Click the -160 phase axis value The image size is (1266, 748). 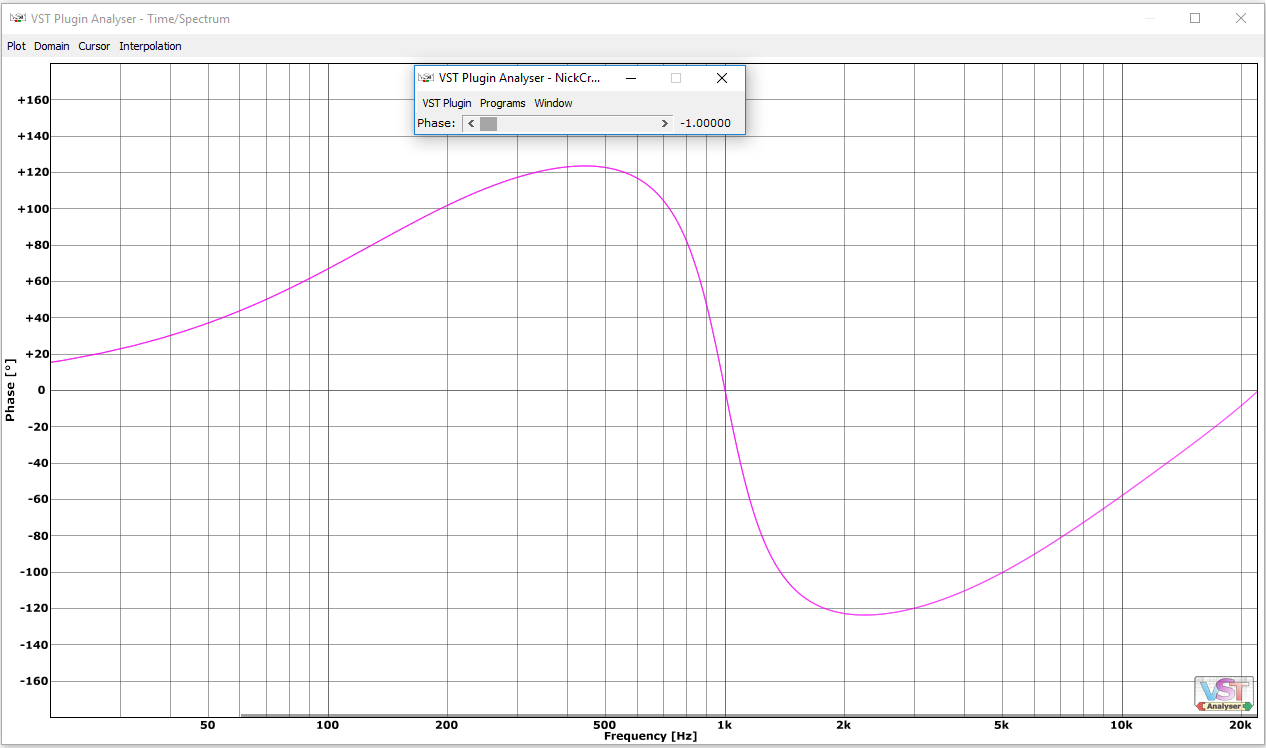[x=34, y=681]
